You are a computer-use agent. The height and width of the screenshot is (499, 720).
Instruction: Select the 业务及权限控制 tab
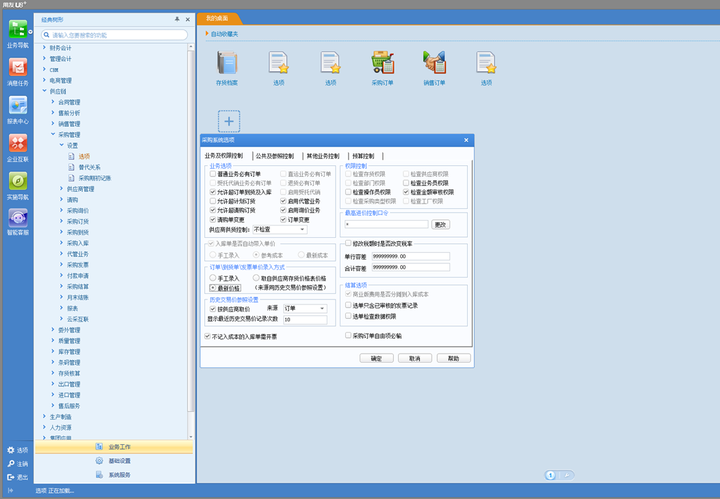224,156
